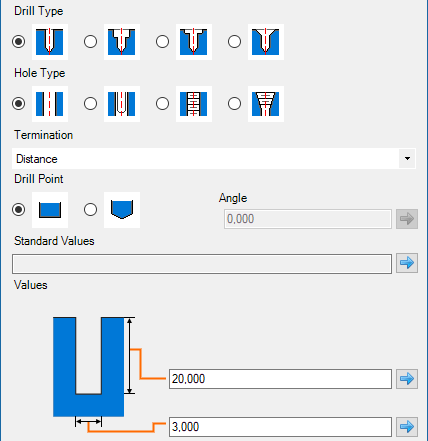Viewport: 428px width, 441px height.
Task: Toggle the tapped hole type radio button
Action: pyautogui.click(x=162, y=104)
